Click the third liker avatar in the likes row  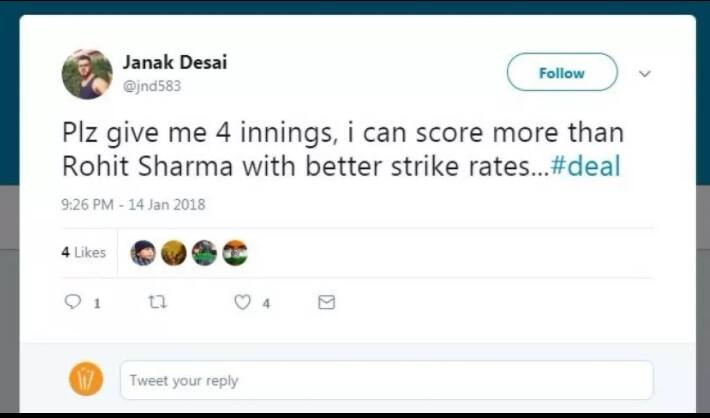pyautogui.click(x=204, y=253)
